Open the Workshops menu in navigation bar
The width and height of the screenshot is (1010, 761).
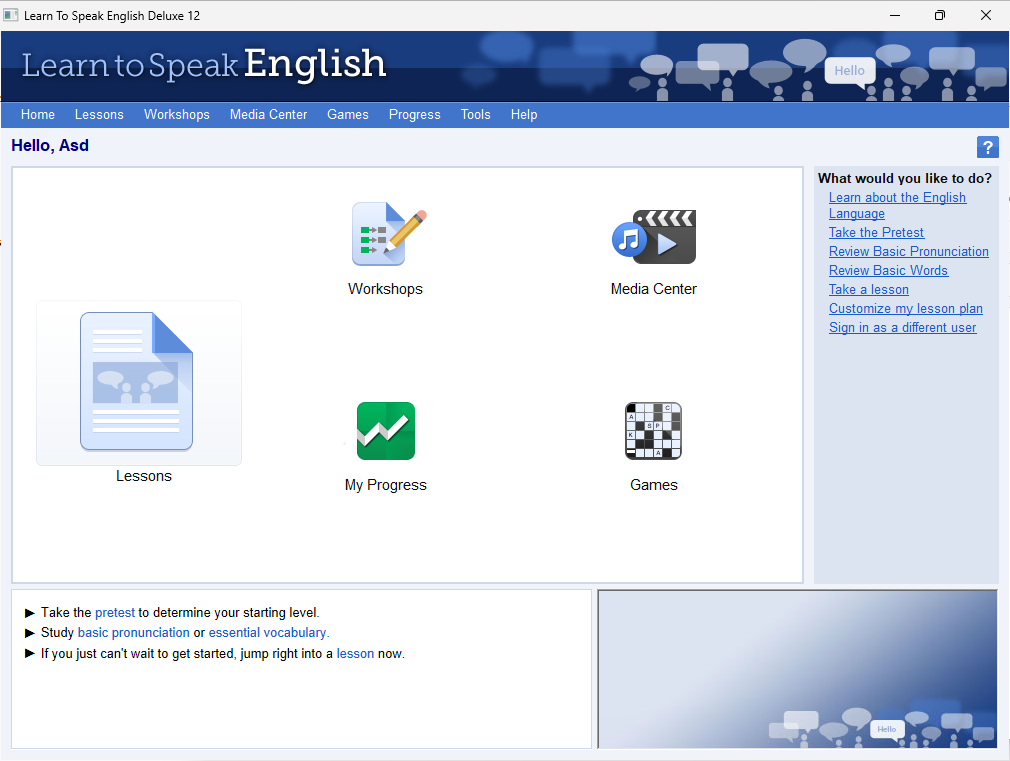click(176, 115)
